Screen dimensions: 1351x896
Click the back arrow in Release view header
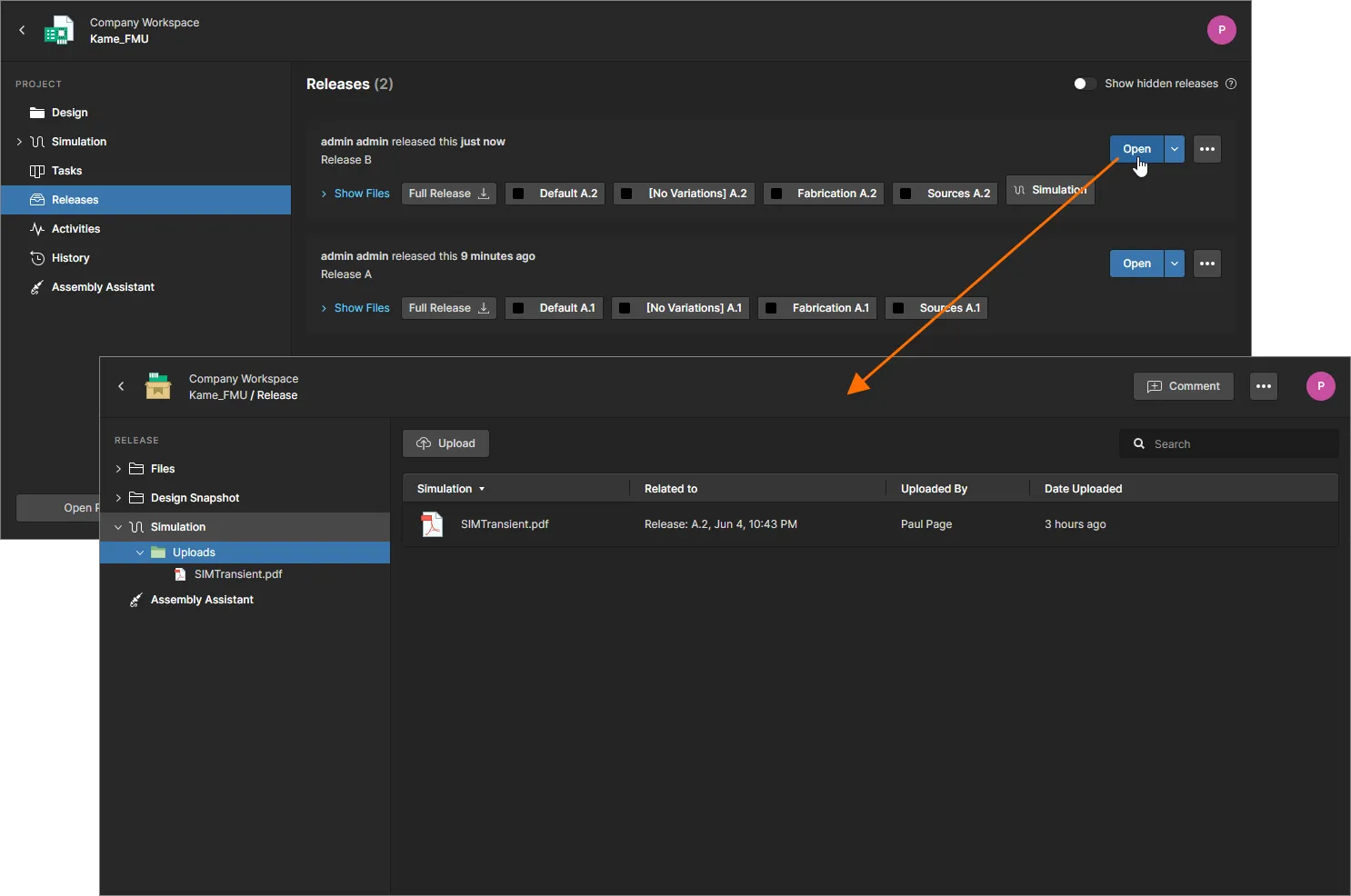coord(122,386)
